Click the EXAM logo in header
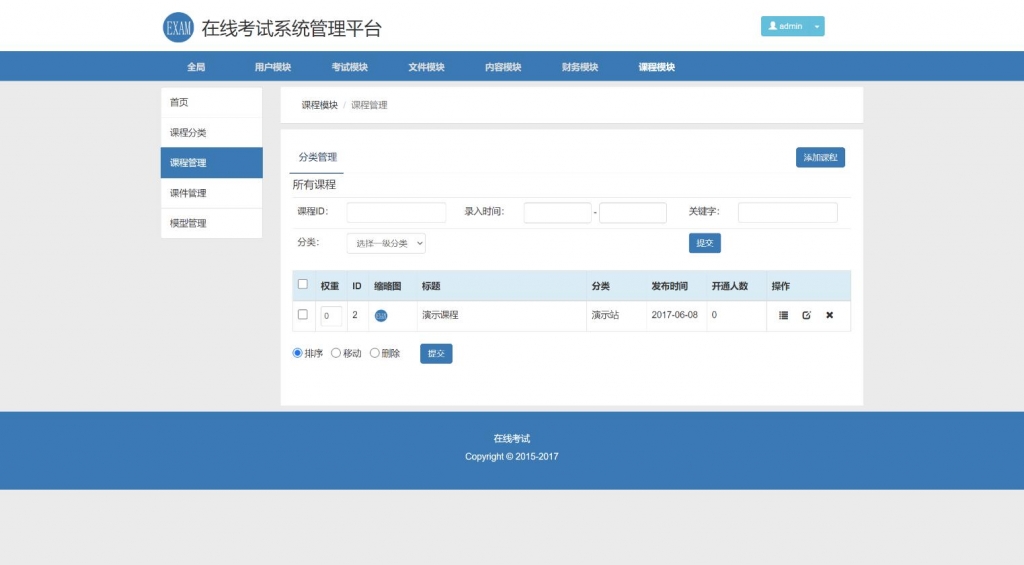Screen dimensions: 1024x565 tap(178, 28)
